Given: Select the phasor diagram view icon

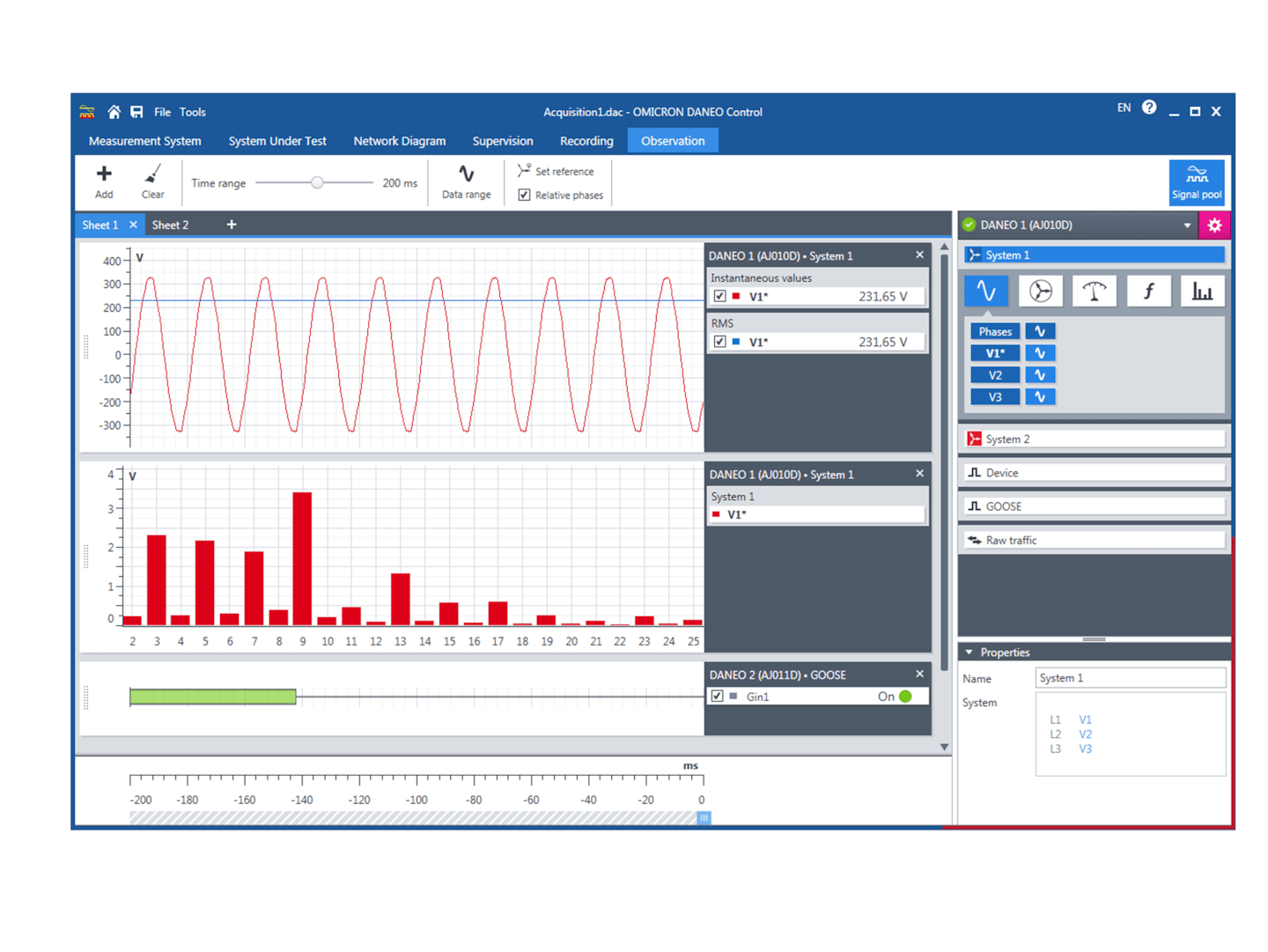Looking at the screenshot, I should coord(1040,292).
